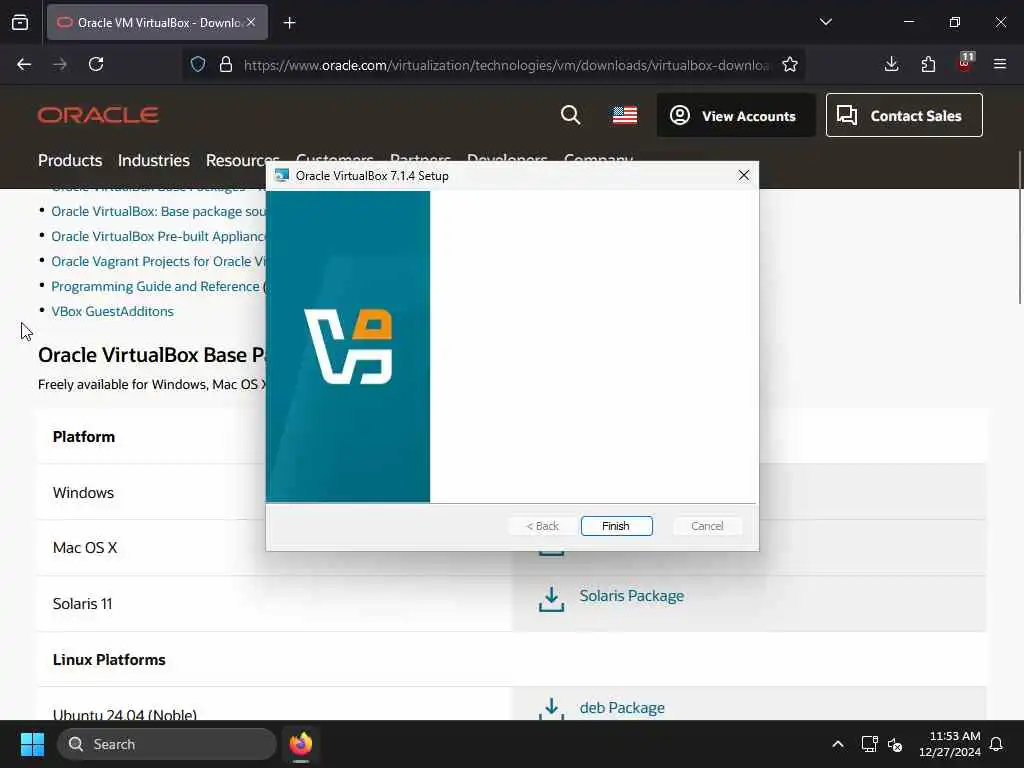Click setup dialog title bar icon
1024x768 pixels.
click(281, 175)
